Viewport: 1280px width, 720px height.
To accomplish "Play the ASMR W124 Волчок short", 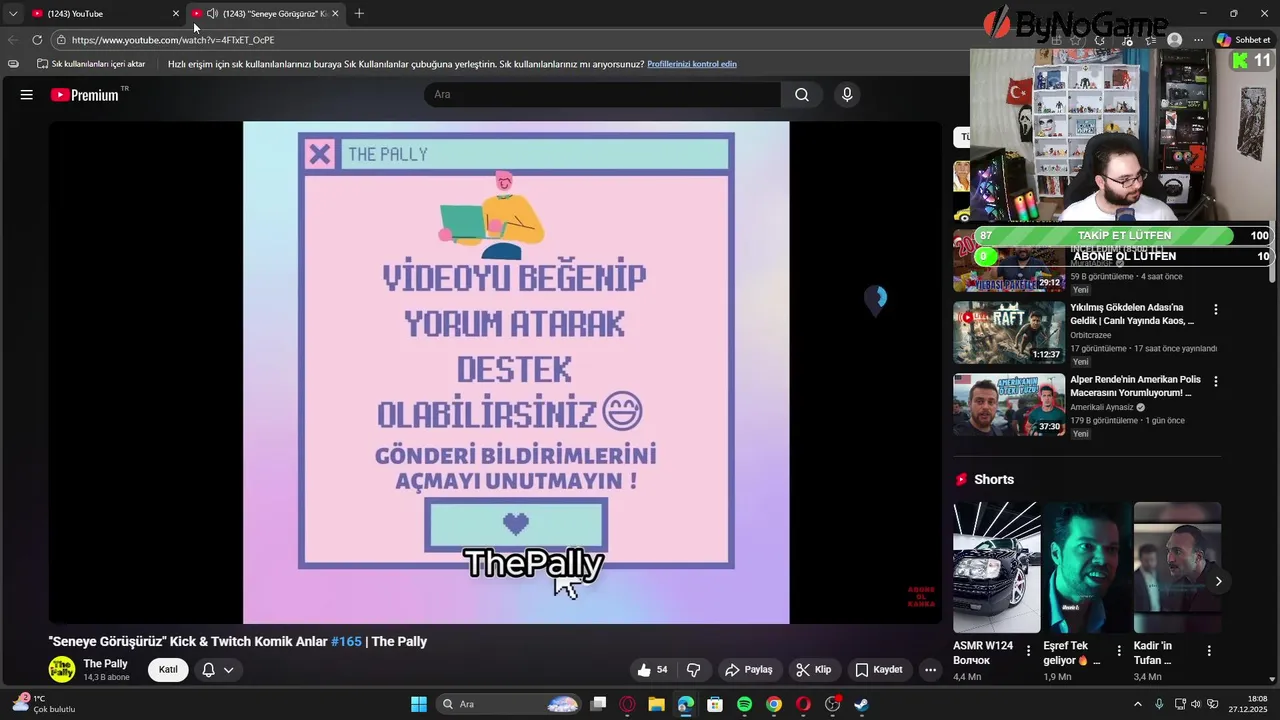I will 997,567.
